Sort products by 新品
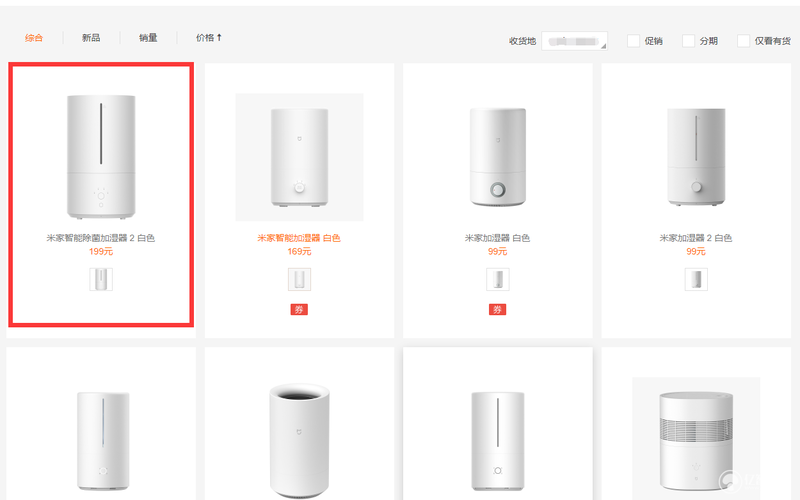 (91, 38)
